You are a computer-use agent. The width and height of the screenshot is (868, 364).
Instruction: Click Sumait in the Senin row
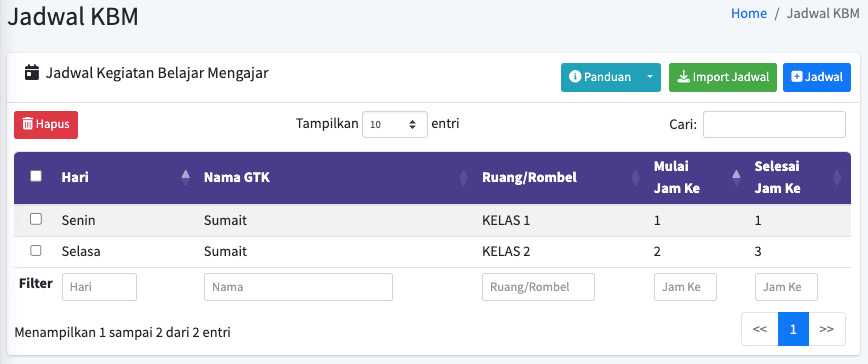click(225, 221)
